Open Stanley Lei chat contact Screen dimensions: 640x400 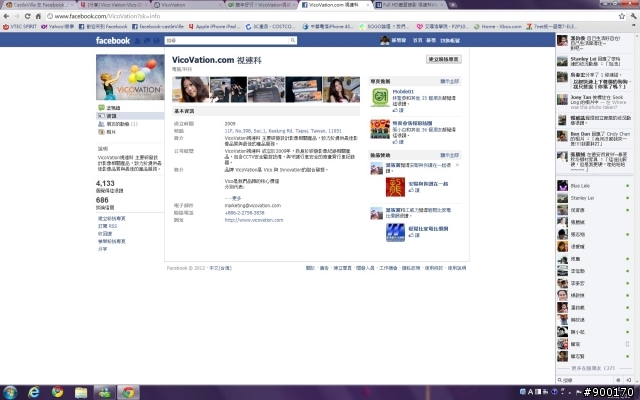[x=594, y=198]
